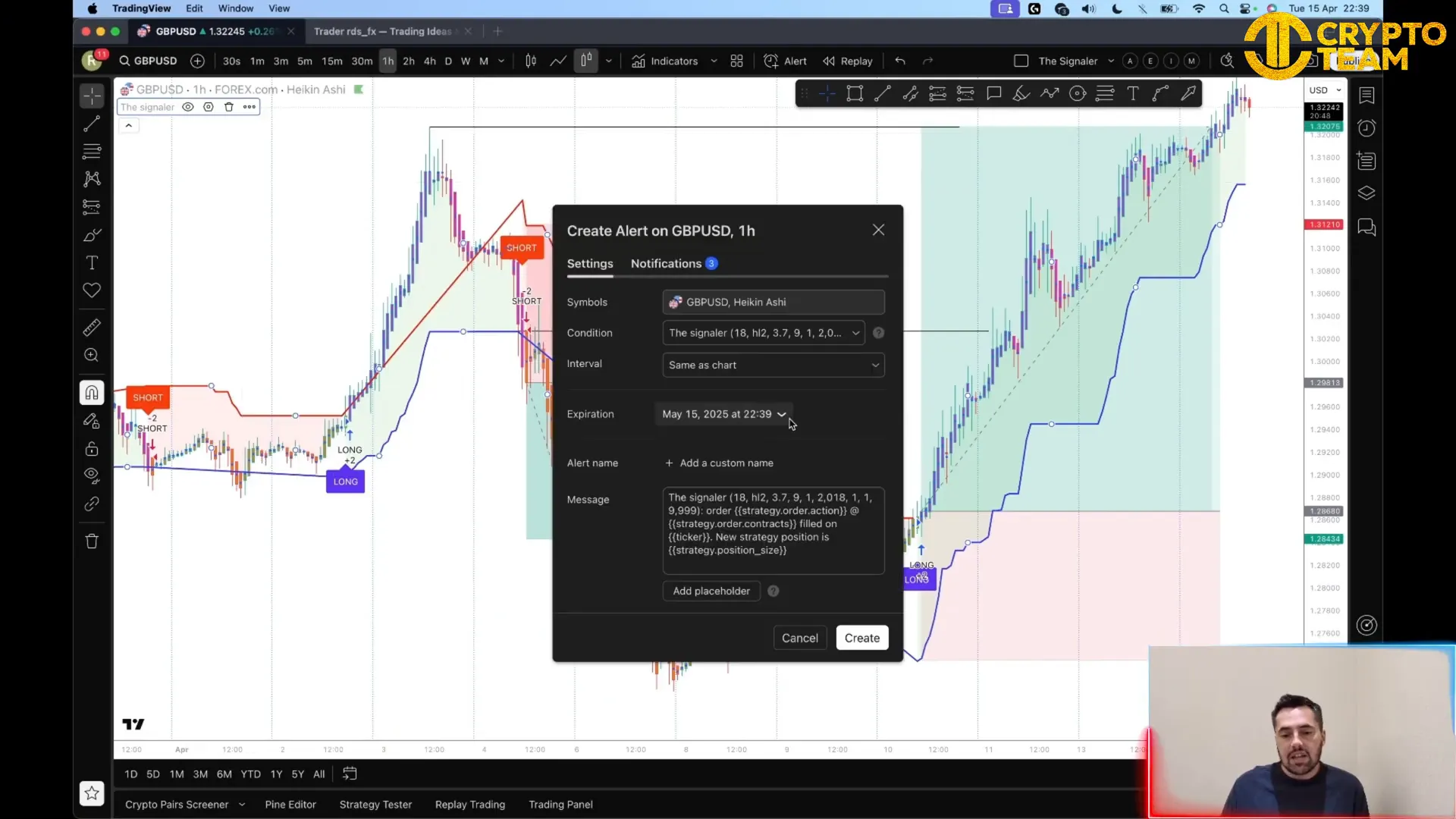Open the Indicators dialog

click(x=665, y=61)
